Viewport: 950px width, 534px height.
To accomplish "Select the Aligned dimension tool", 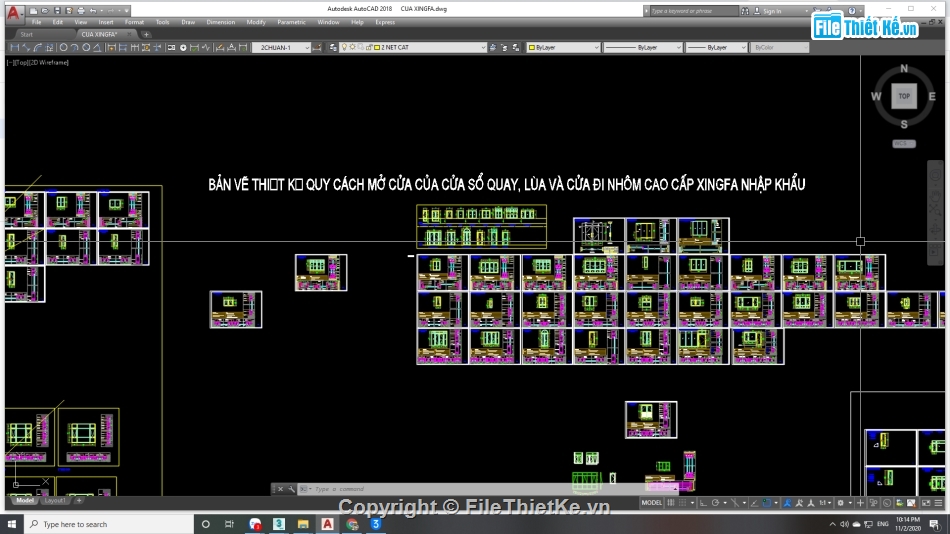I will click(x=26, y=47).
